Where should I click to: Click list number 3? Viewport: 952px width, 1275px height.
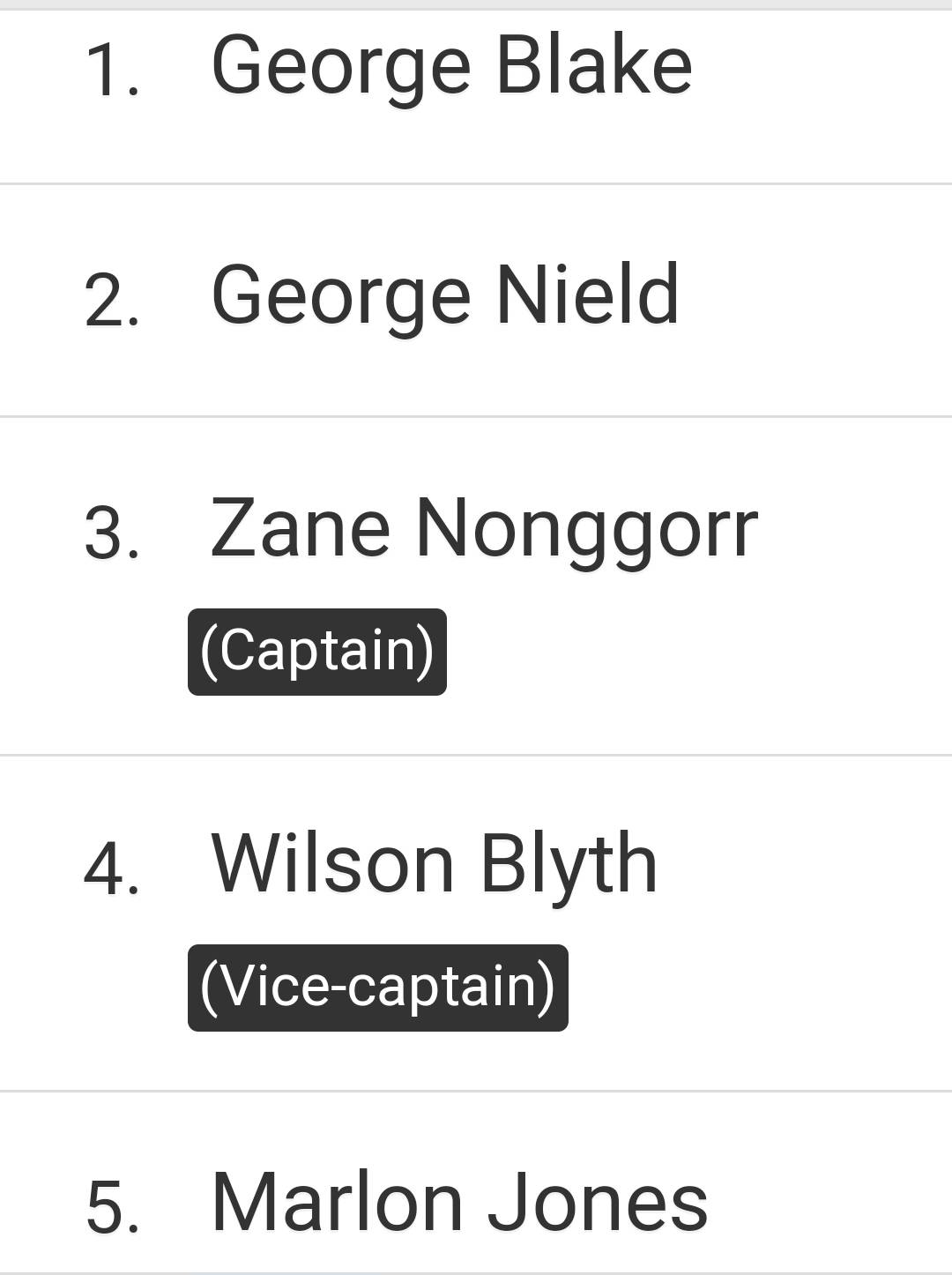pos(112,533)
